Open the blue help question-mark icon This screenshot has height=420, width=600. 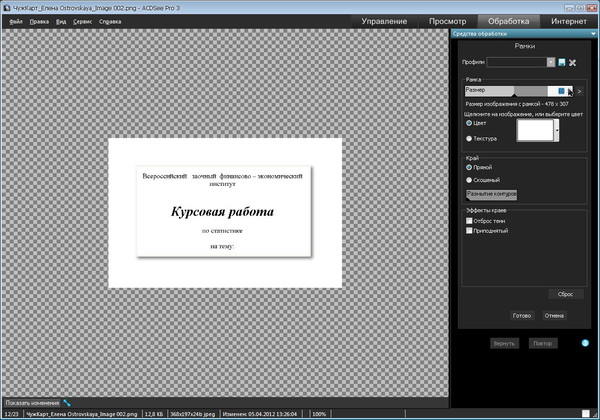[x=585, y=343]
